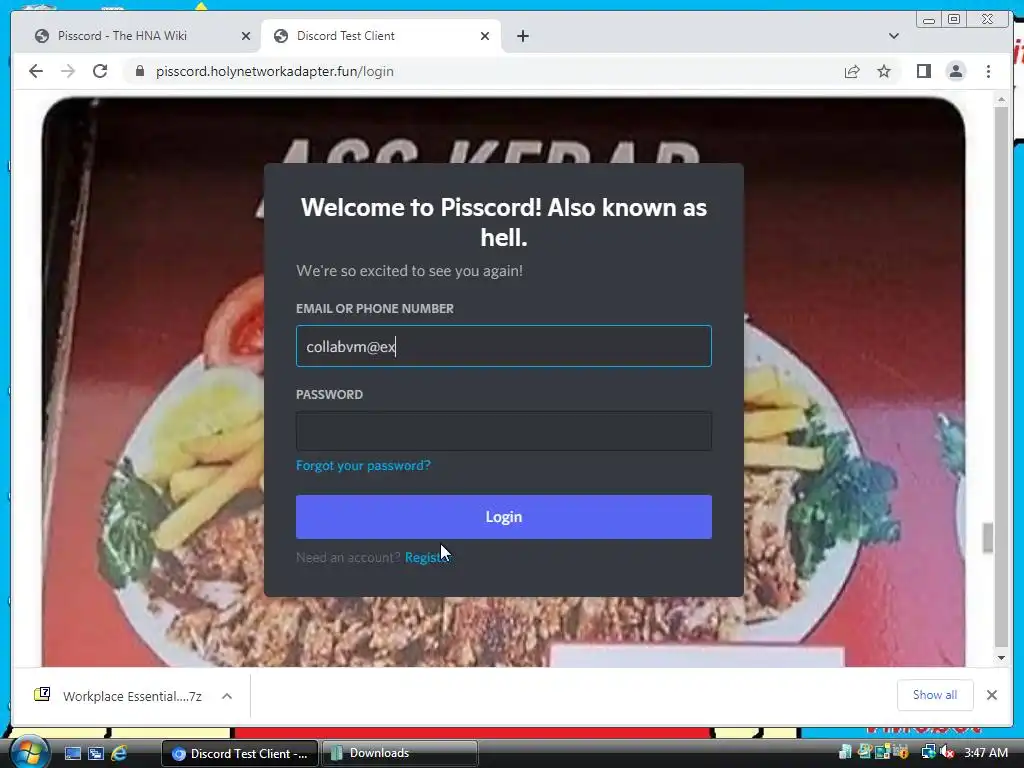Expand the tab search chevron
This screenshot has height=768, width=1024.
(x=893, y=36)
